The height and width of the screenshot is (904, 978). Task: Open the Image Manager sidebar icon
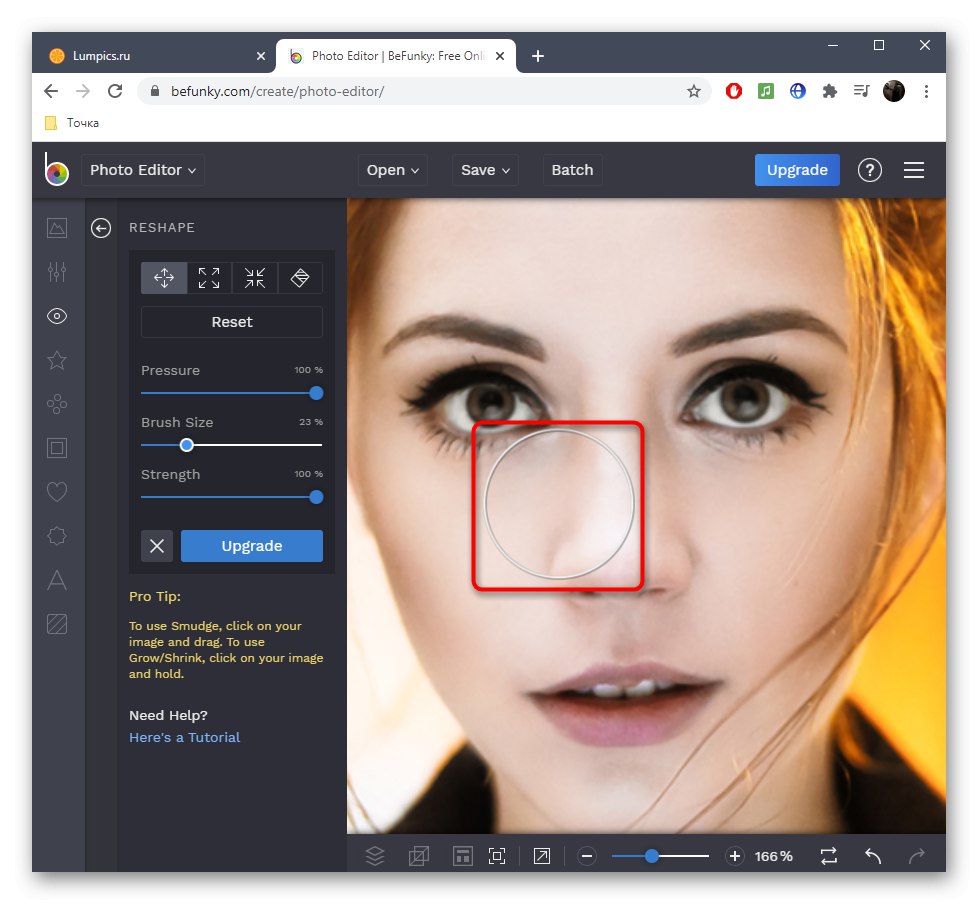point(57,228)
